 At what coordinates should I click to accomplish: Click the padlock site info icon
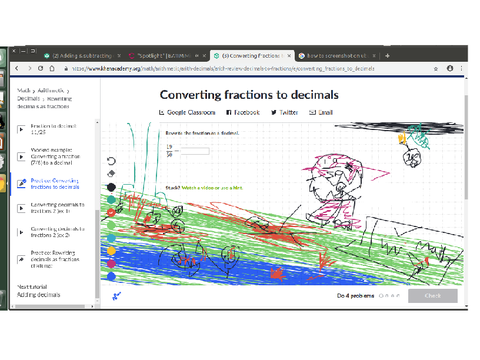tap(66, 69)
